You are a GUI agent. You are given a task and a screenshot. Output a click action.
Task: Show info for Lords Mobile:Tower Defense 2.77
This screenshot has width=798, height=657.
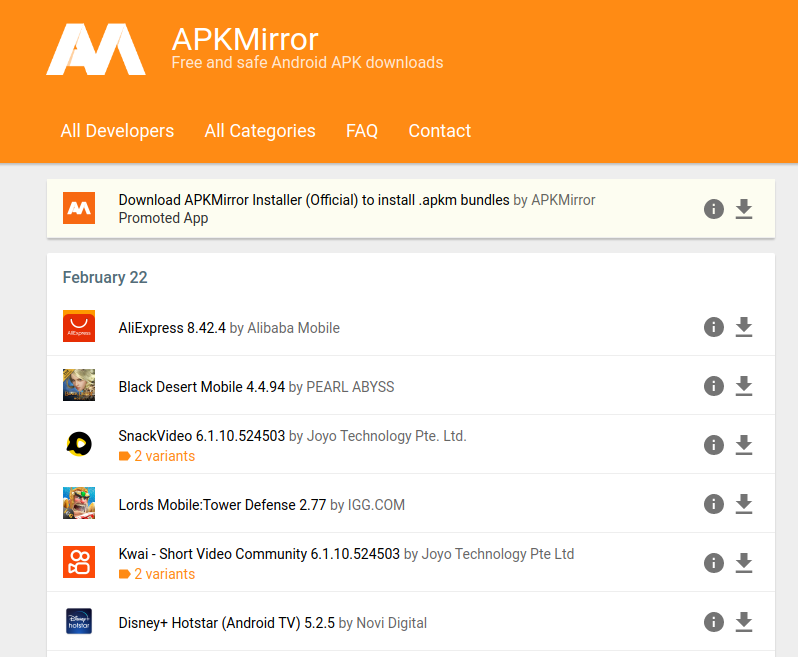tap(714, 504)
